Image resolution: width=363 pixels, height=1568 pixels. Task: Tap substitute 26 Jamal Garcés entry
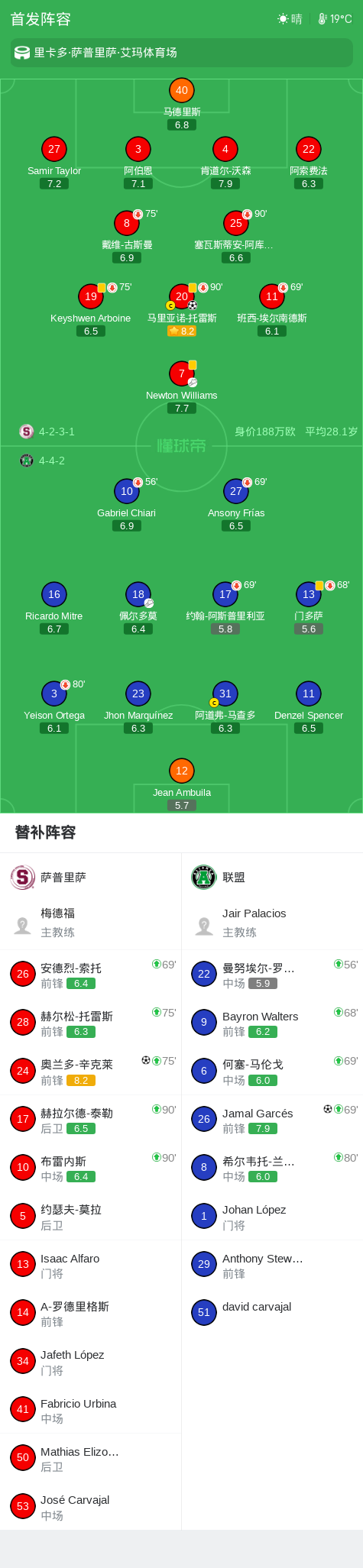272,1119
